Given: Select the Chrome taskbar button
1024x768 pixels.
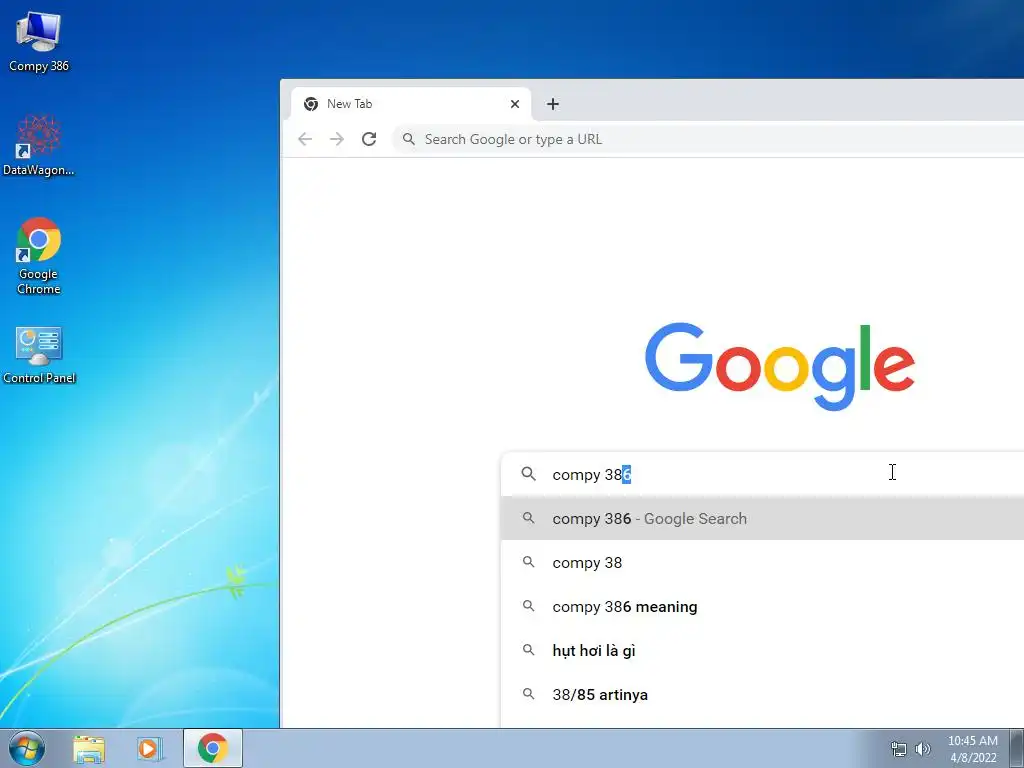Looking at the screenshot, I should (213, 748).
